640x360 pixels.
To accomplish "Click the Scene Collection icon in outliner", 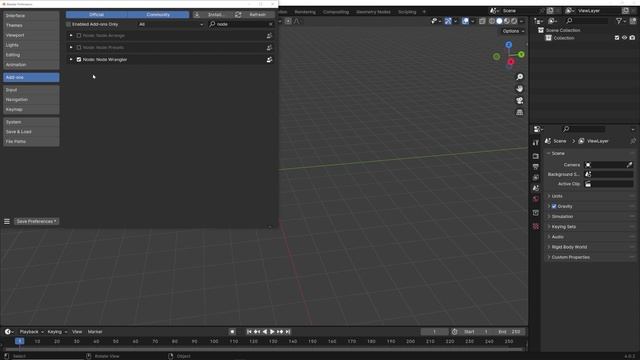I will (541, 30).
